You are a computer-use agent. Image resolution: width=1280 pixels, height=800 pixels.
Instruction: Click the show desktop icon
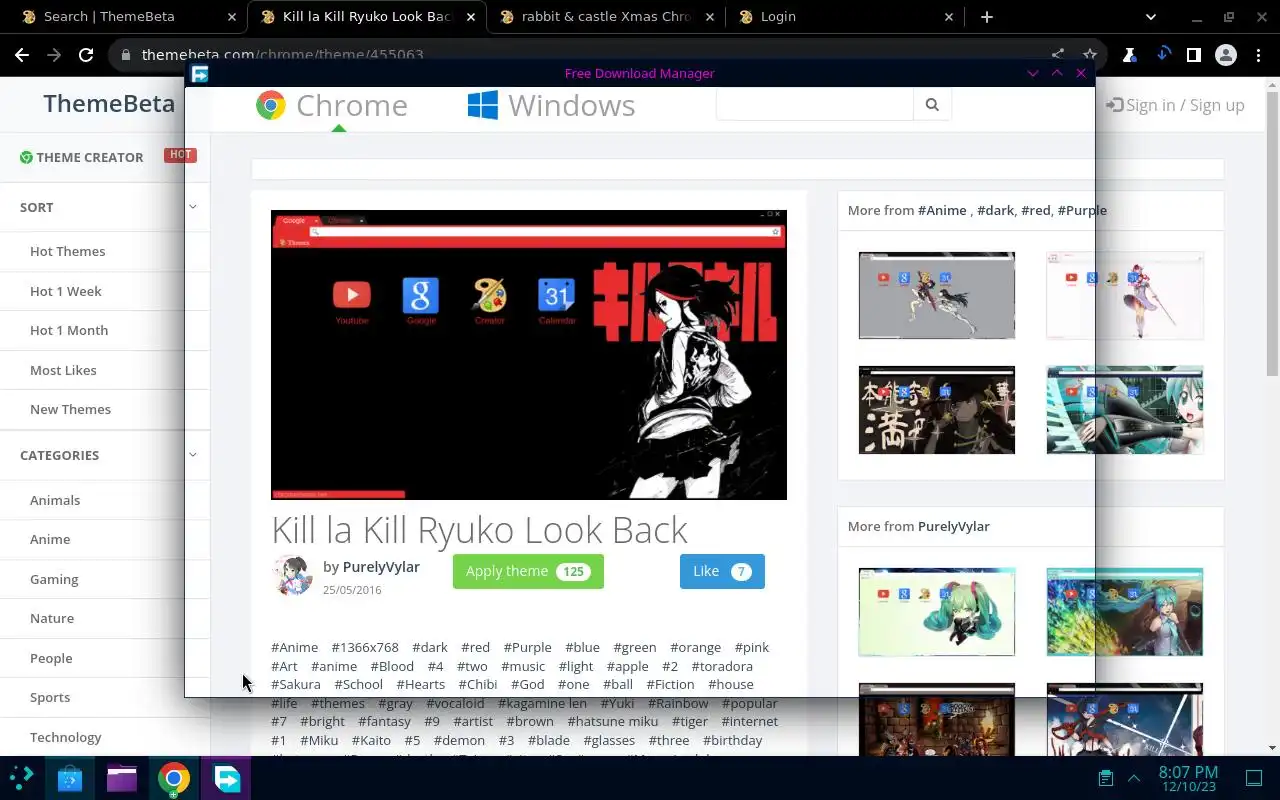(1254, 778)
